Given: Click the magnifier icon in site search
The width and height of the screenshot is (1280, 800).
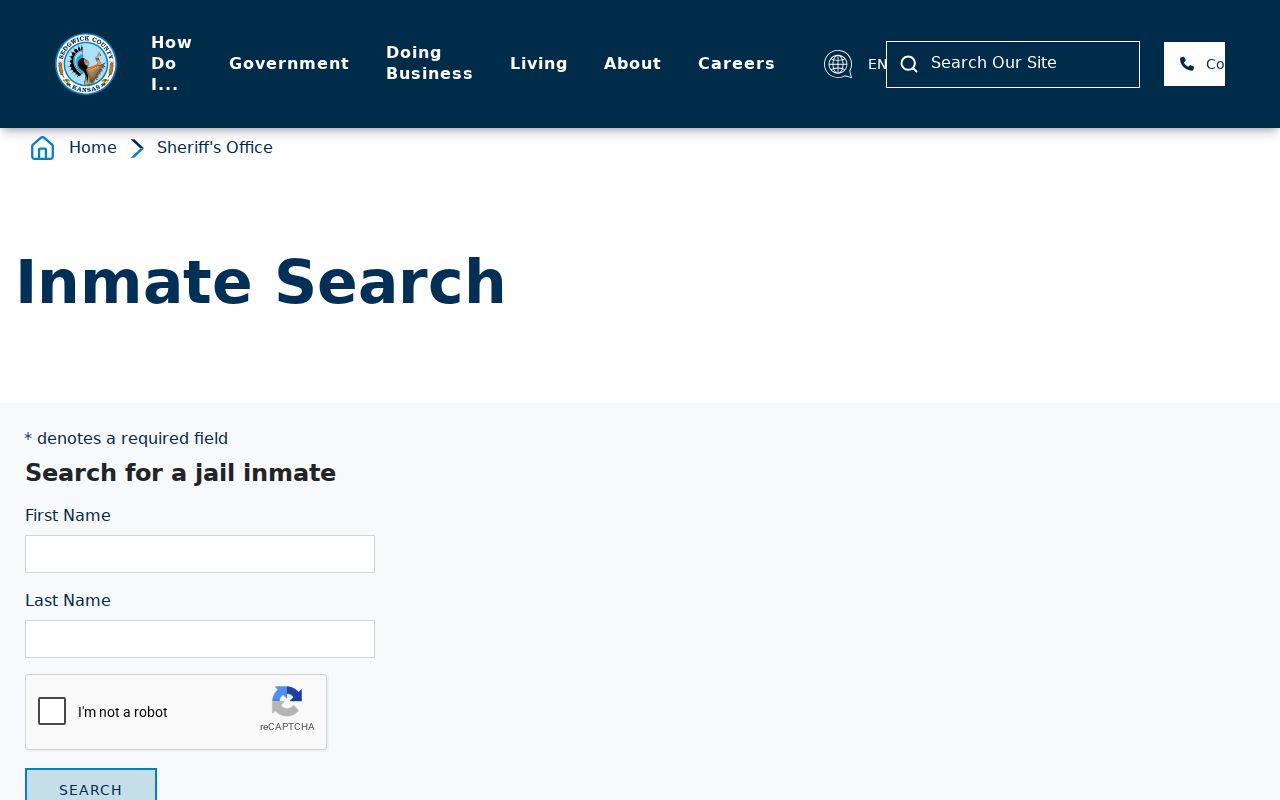Looking at the screenshot, I should click(x=909, y=64).
